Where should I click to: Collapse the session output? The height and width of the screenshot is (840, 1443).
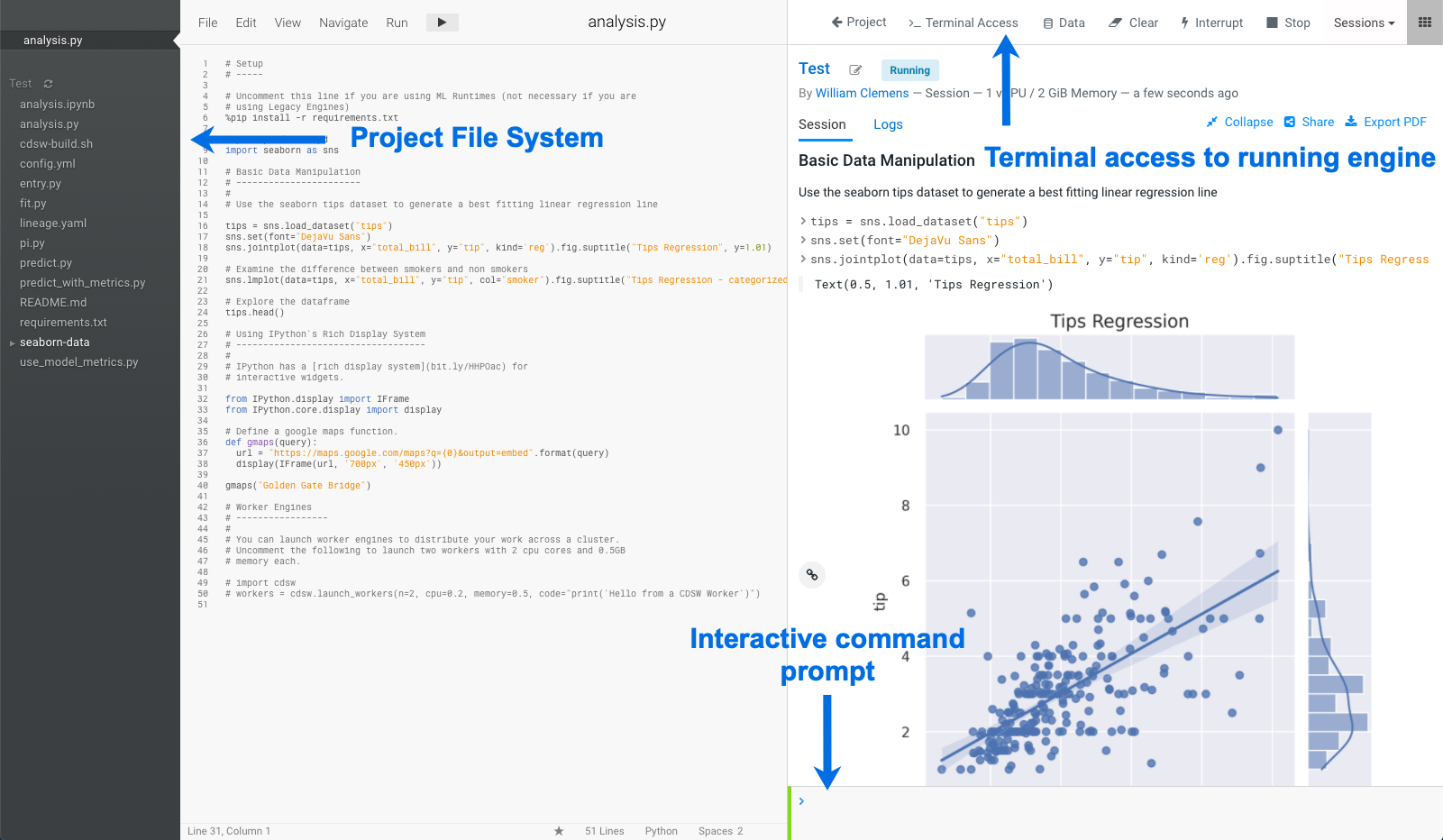click(1239, 122)
